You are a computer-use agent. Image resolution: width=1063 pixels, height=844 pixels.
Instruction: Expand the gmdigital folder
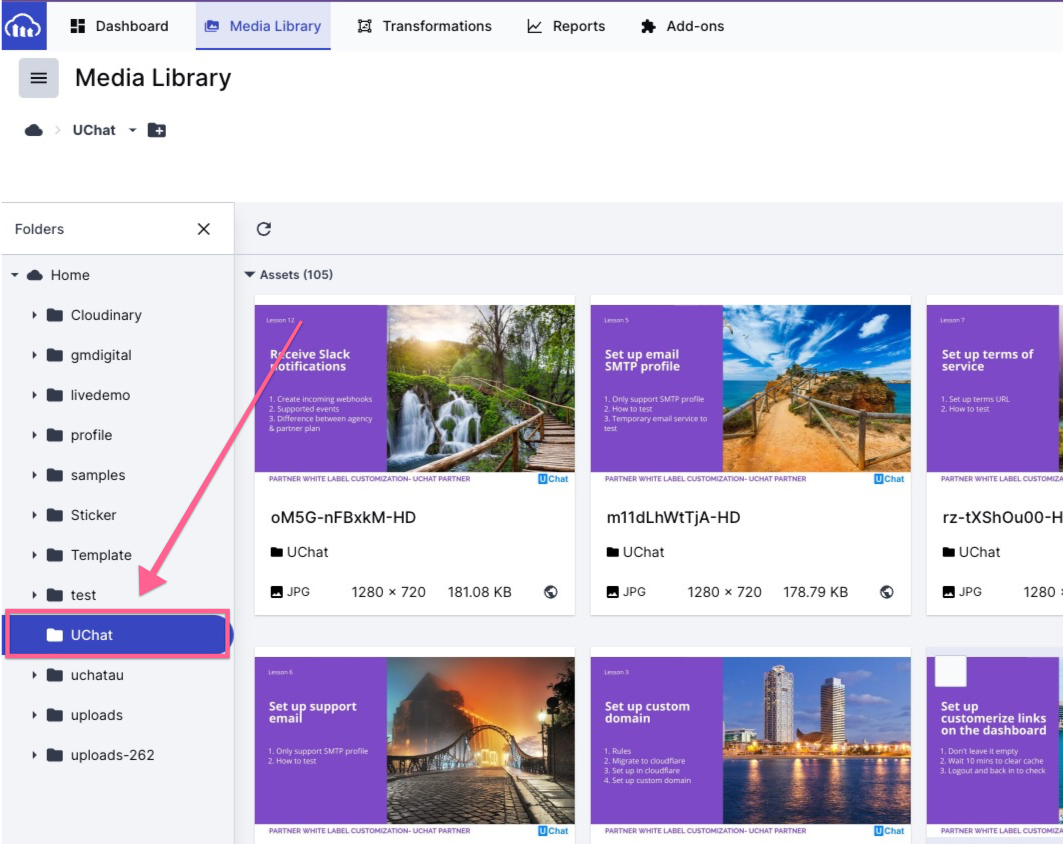click(x=34, y=355)
